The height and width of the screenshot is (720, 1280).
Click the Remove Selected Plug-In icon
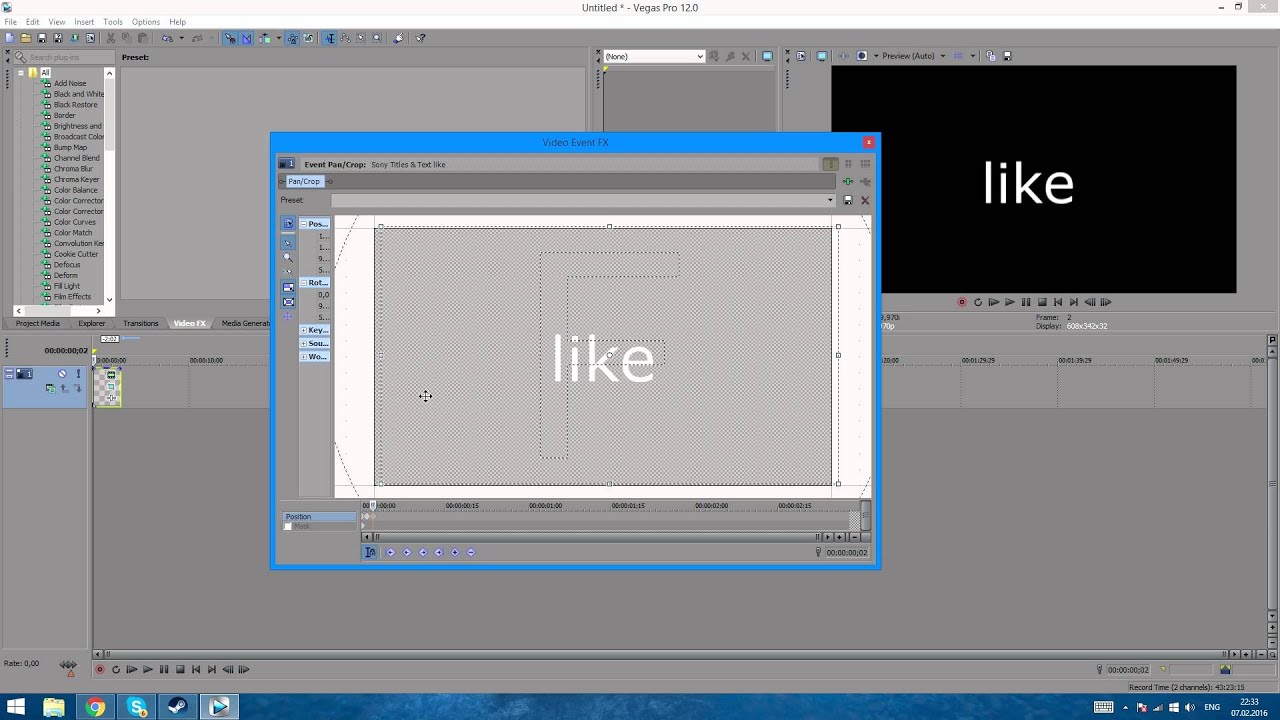(865, 181)
